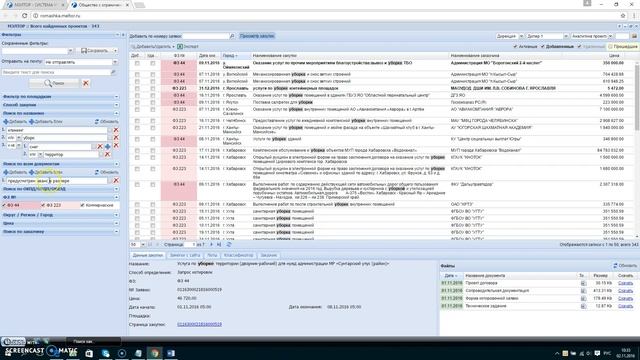Image resolution: width=640 pixels, height=360 pixels.
Task: Click the Введите текст для поиска field
Action: pyautogui.click(x=56, y=72)
